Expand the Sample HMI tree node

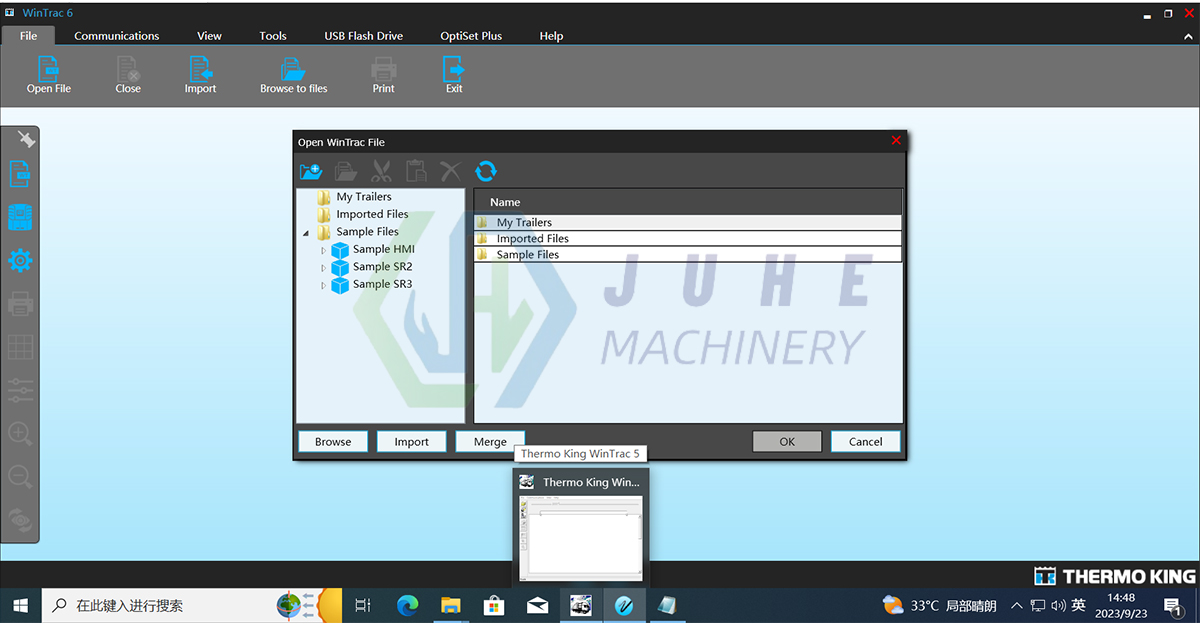tap(323, 250)
